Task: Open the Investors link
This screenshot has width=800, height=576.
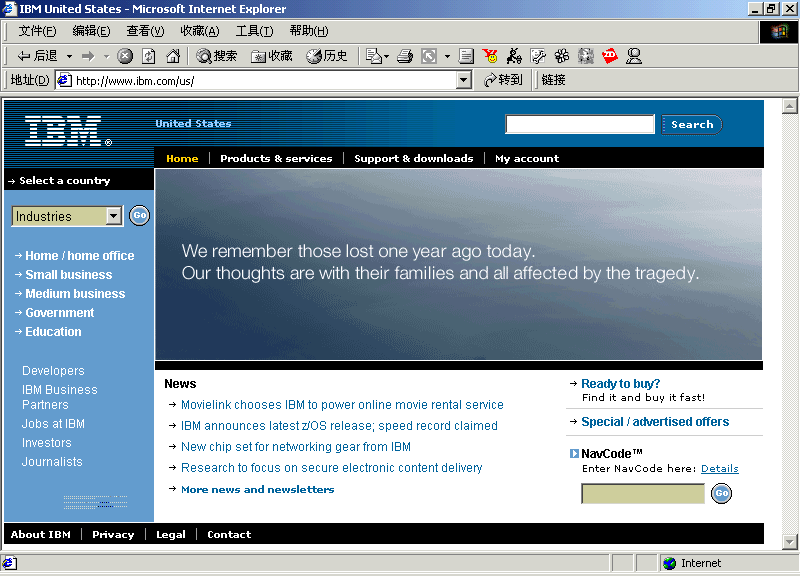Action: tap(46, 443)
